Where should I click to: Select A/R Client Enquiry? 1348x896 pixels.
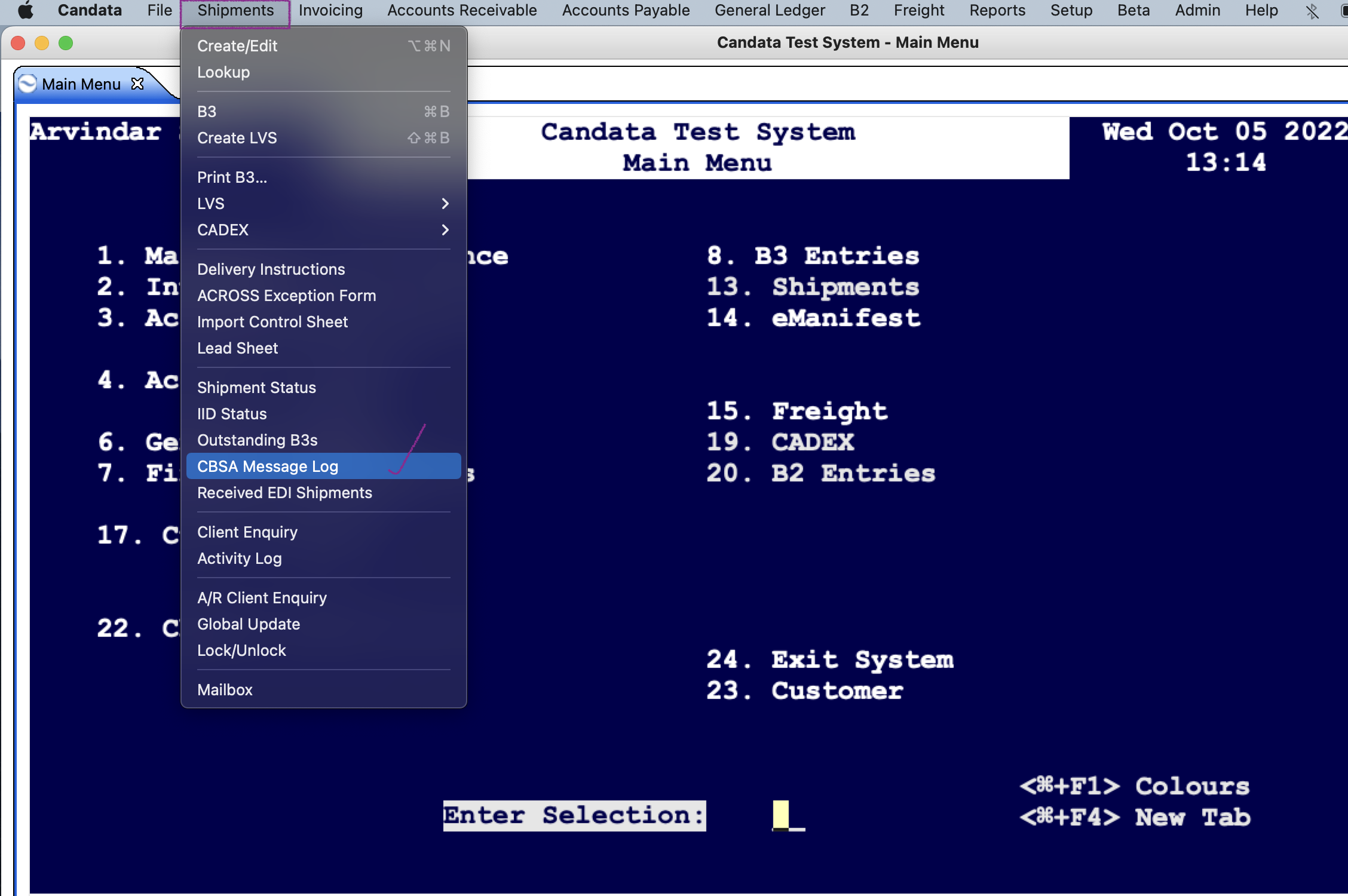tap(323, 598)
